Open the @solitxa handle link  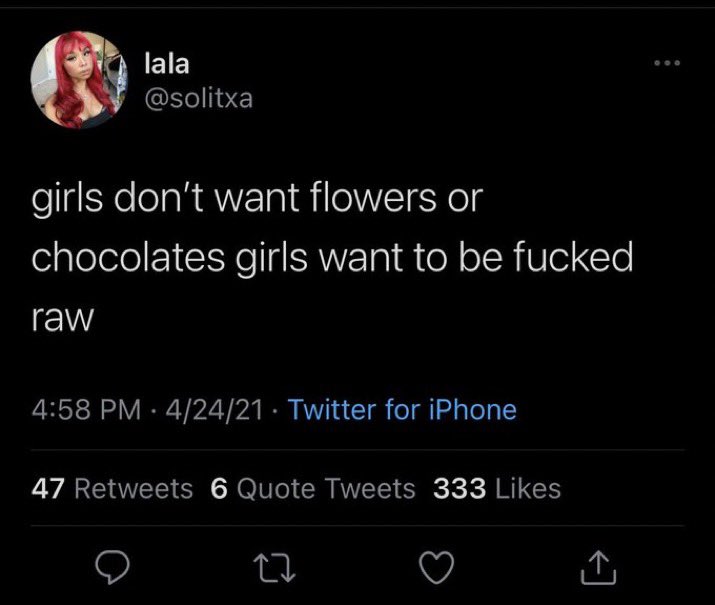[198, 98]
